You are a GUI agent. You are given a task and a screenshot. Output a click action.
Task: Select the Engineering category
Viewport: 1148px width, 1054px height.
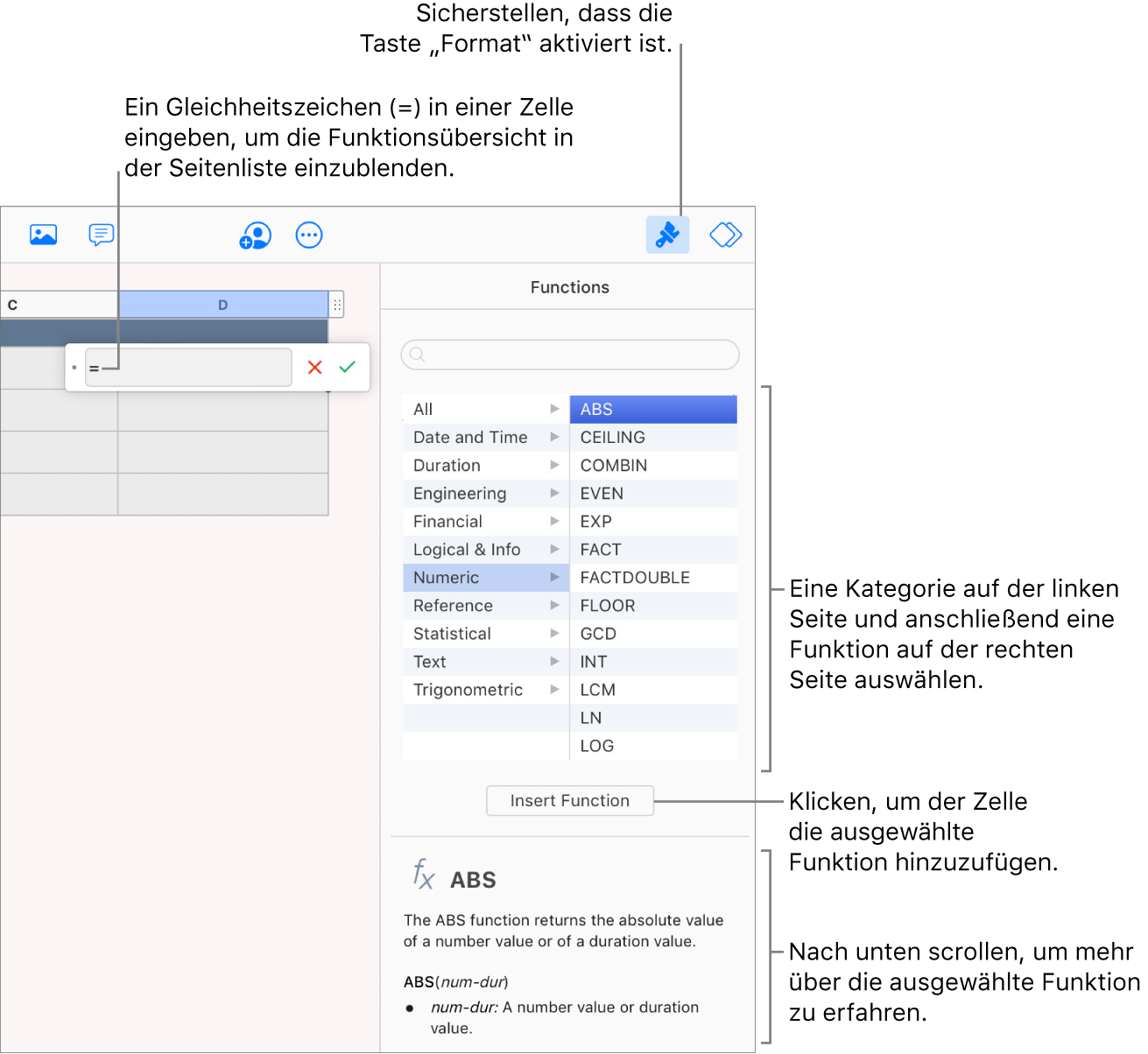point(486,493)
